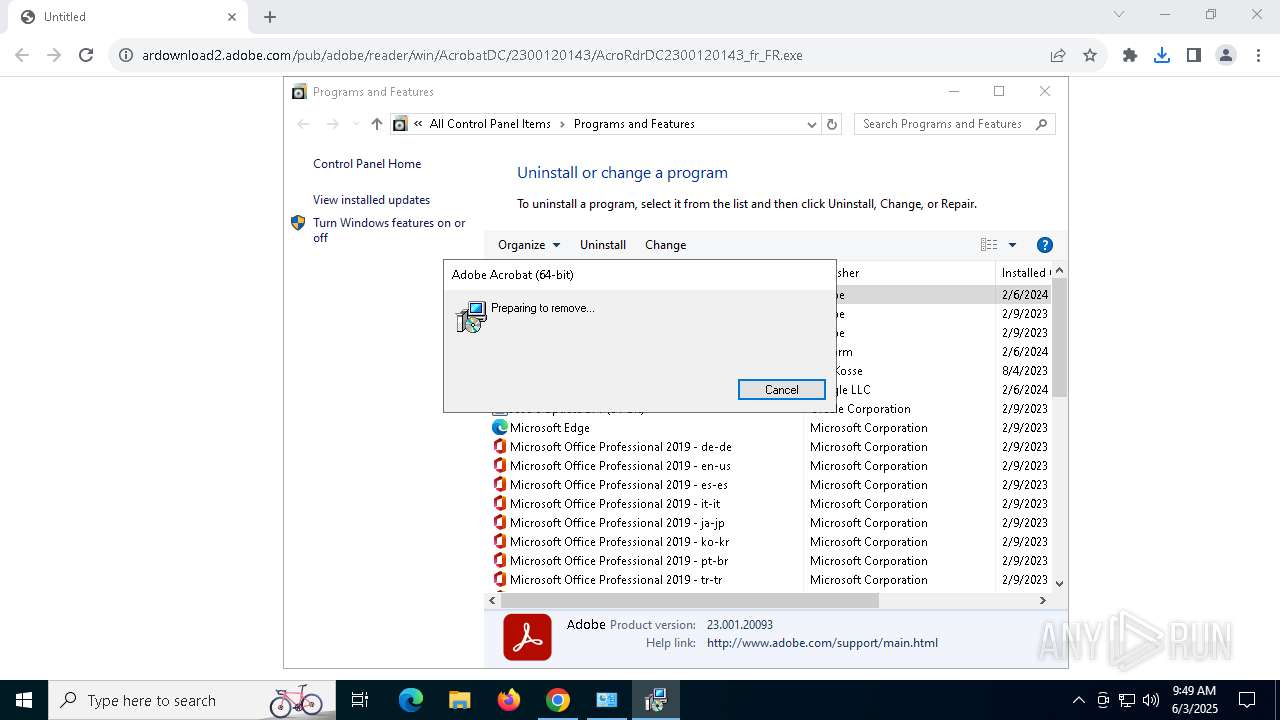Open File Explorer from taskbar
Viewport: 1280px width, 720px height.
pyautogui.click(x=459, y=700)
